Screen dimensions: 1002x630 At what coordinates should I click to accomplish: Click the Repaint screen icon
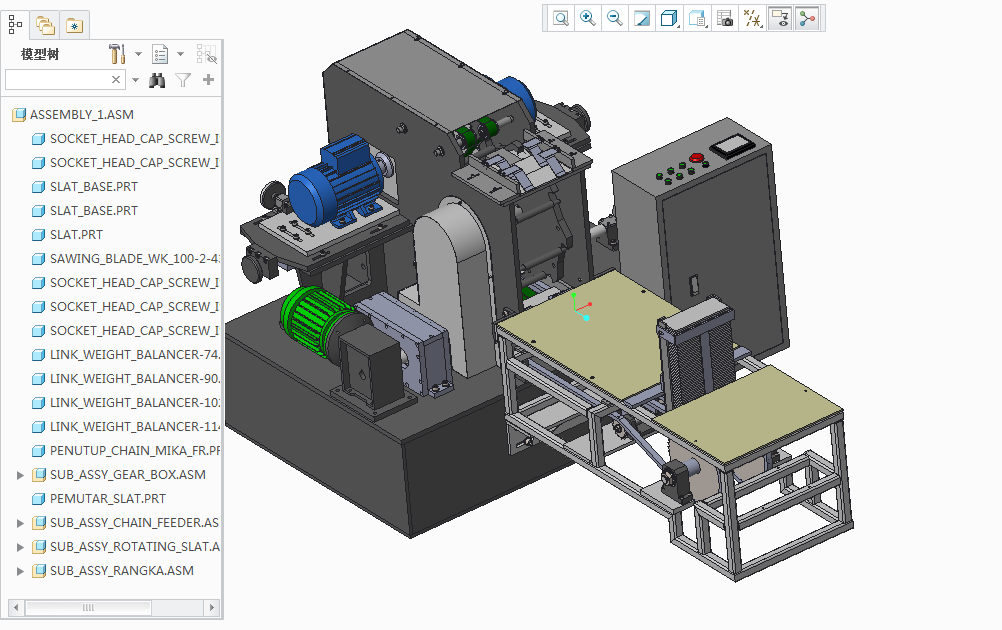(642, 18)
